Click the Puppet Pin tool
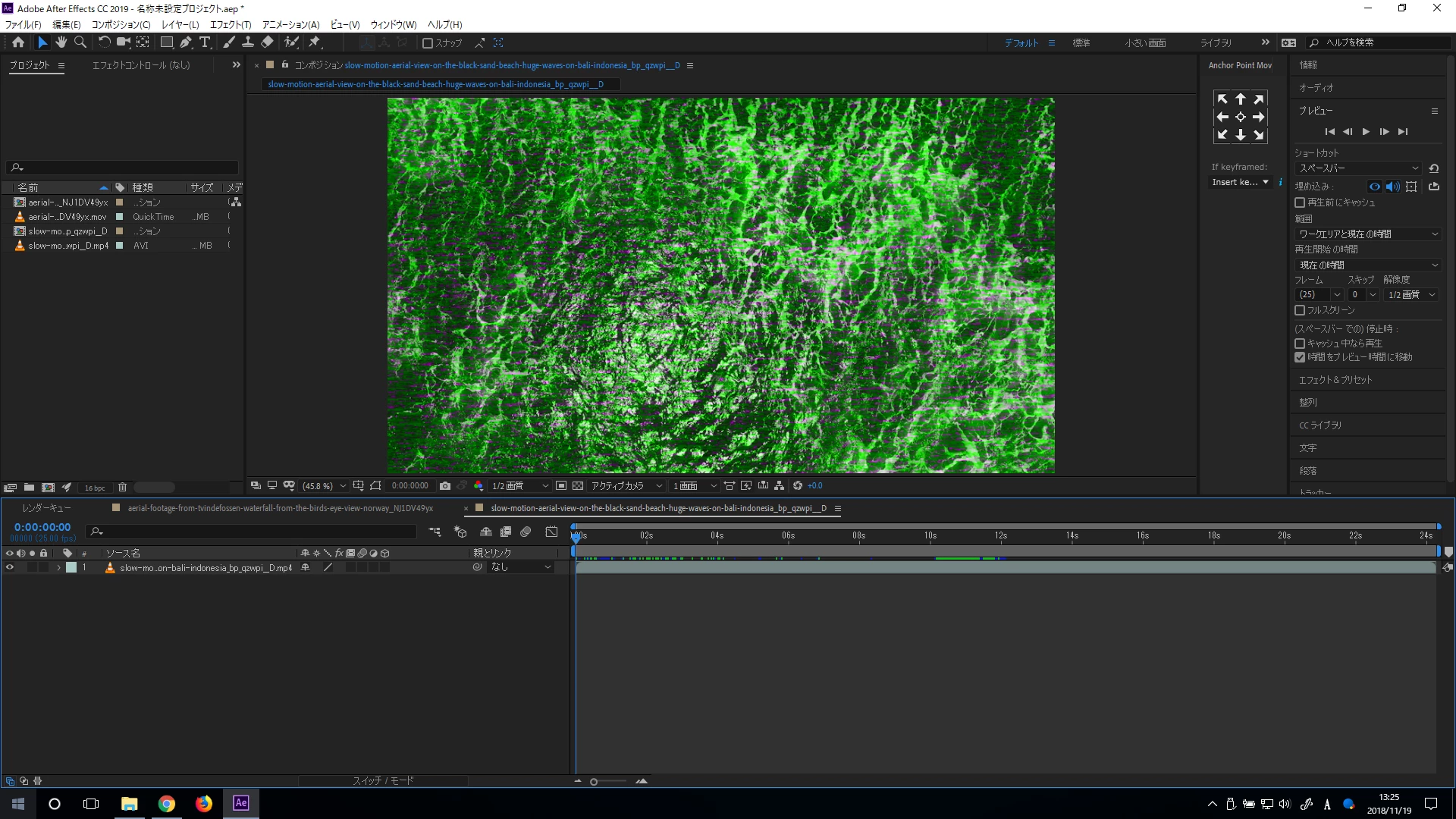This screenshot has height=819, width=1456. [x=315, y=42]
